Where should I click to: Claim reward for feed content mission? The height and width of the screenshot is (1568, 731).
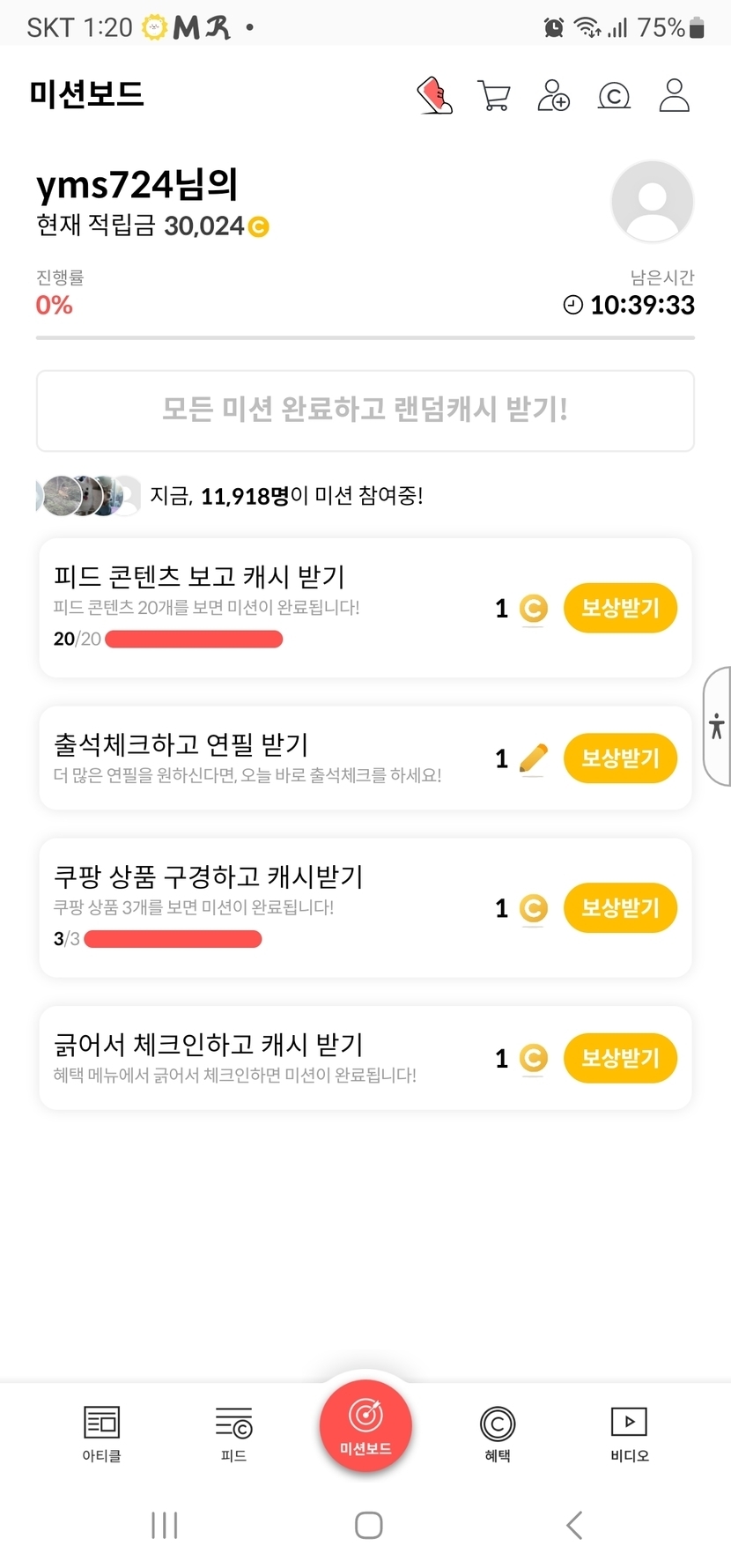click(620, 608)
